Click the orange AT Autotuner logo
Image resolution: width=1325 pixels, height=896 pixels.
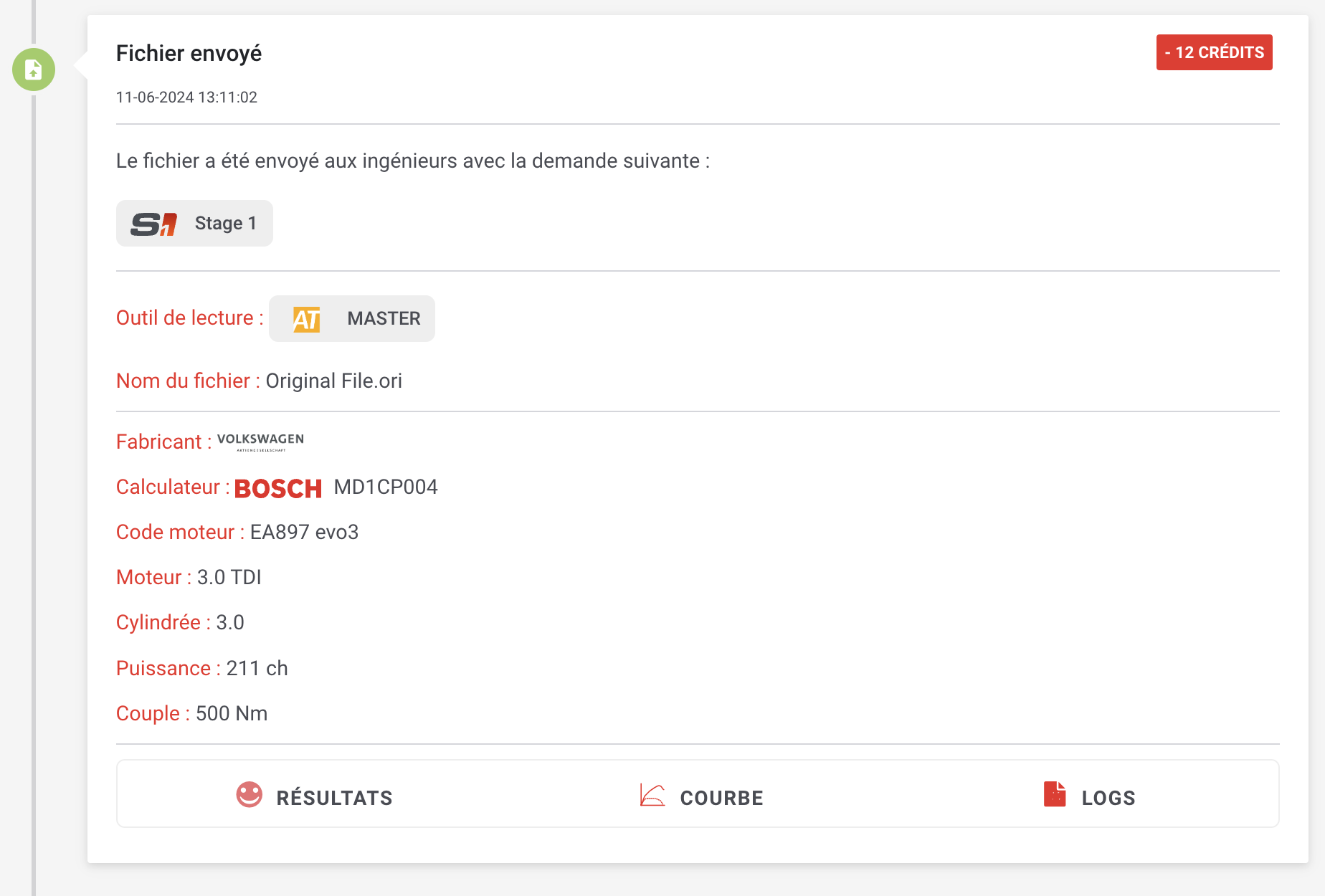(307, 319)
